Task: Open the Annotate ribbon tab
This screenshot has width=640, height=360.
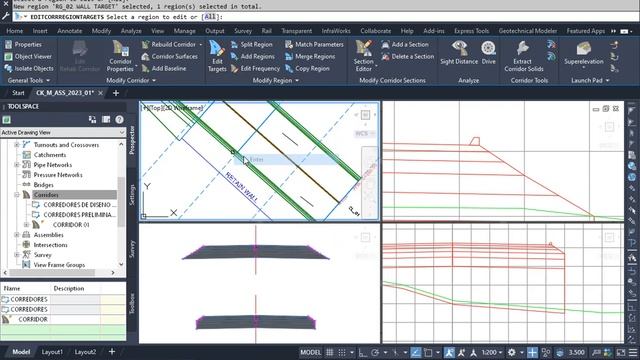Action: (x=69, y=31)
